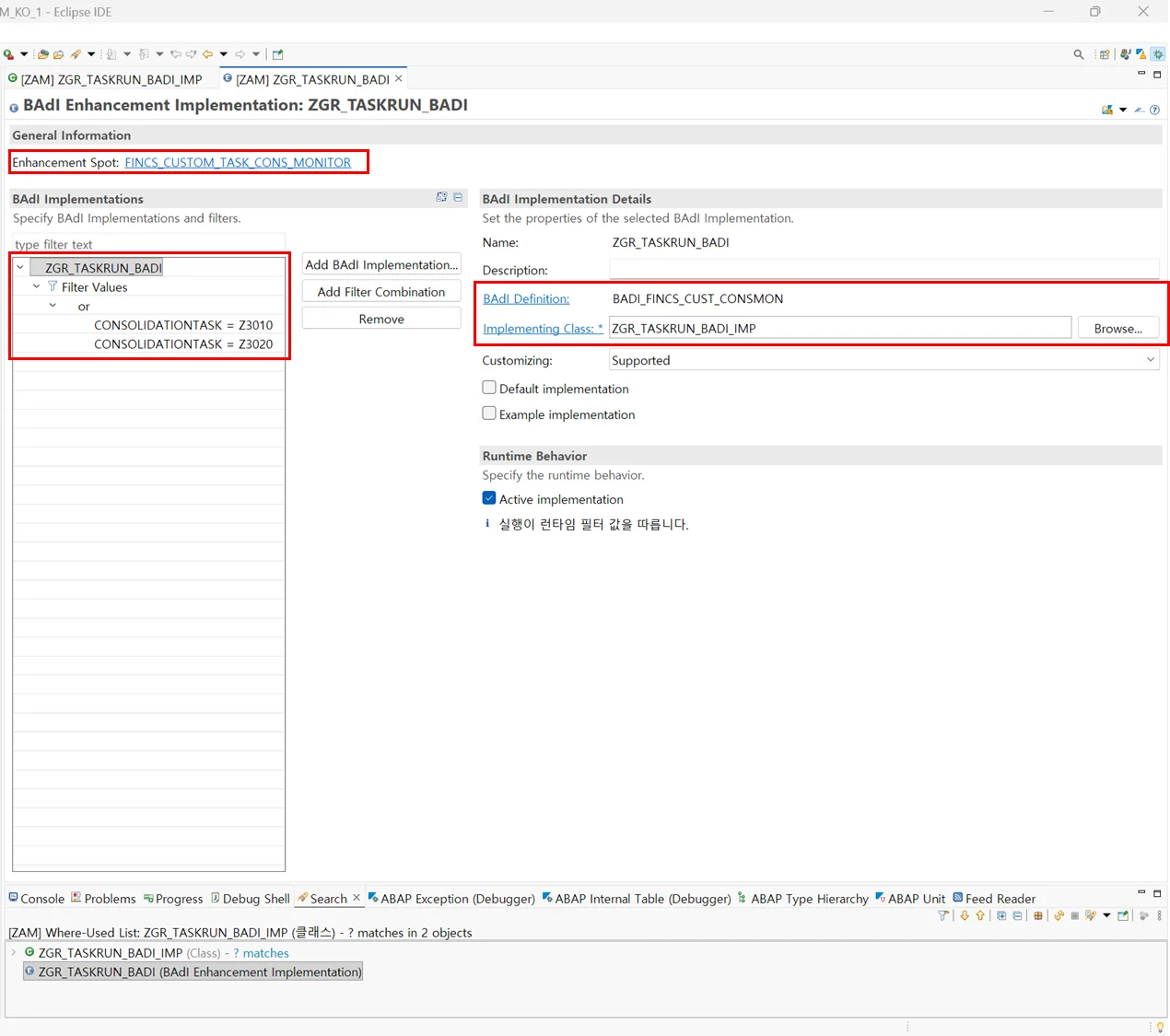This screenshot has width=1170, height=1036.
Task: Expand ZGR_TASKRUN_BADI_IMP class search result
Action: [14, 952]
